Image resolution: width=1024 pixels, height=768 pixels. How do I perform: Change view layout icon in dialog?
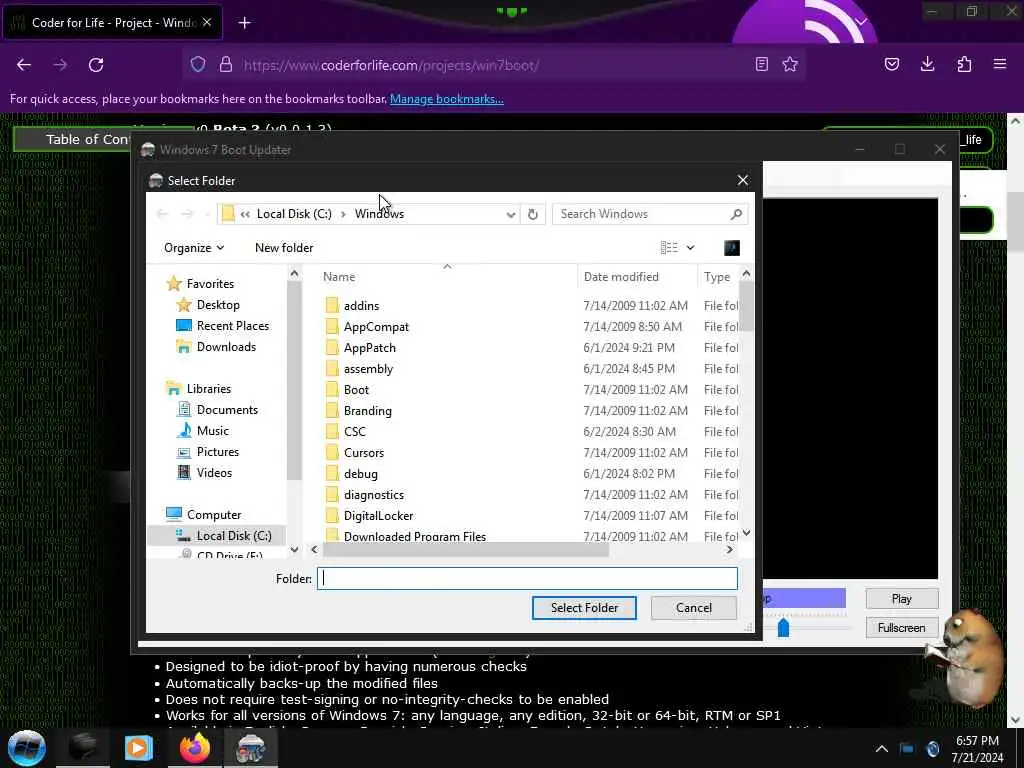(x=669, y=248)
